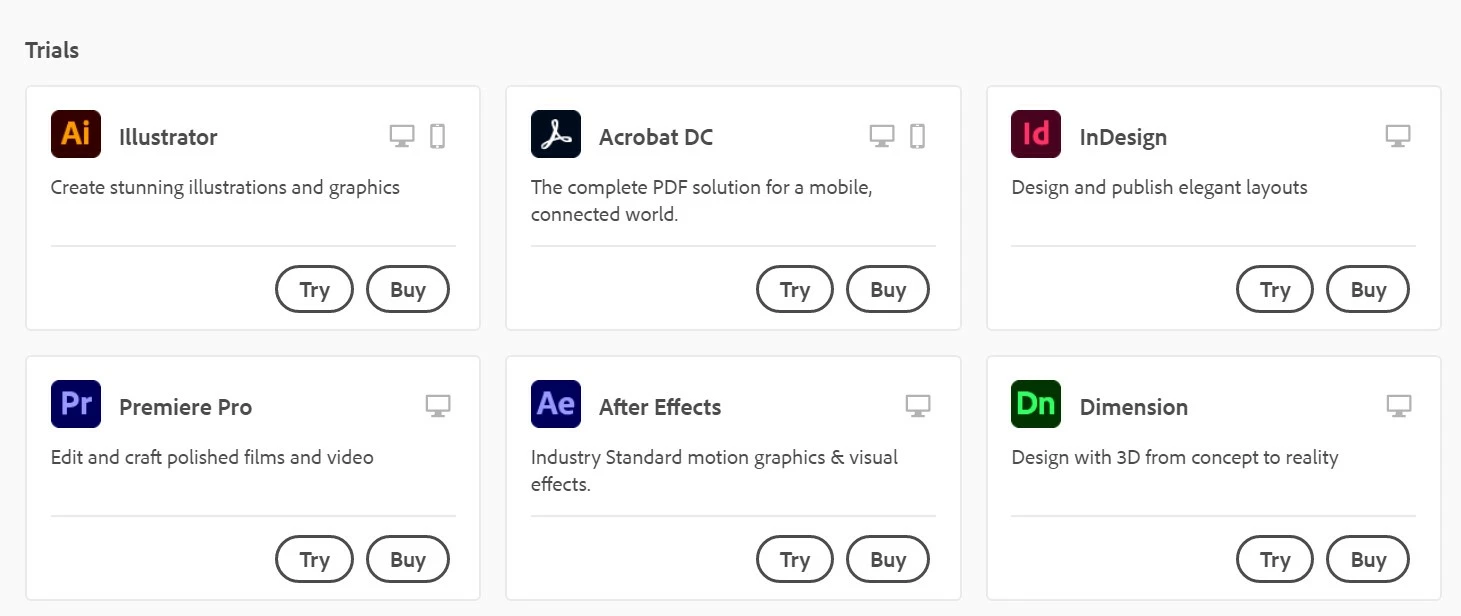Viewport: 1461px width, 616px height.
Task: Click Dimension's desktop platform icon
Action: [x=1398, y=406]
